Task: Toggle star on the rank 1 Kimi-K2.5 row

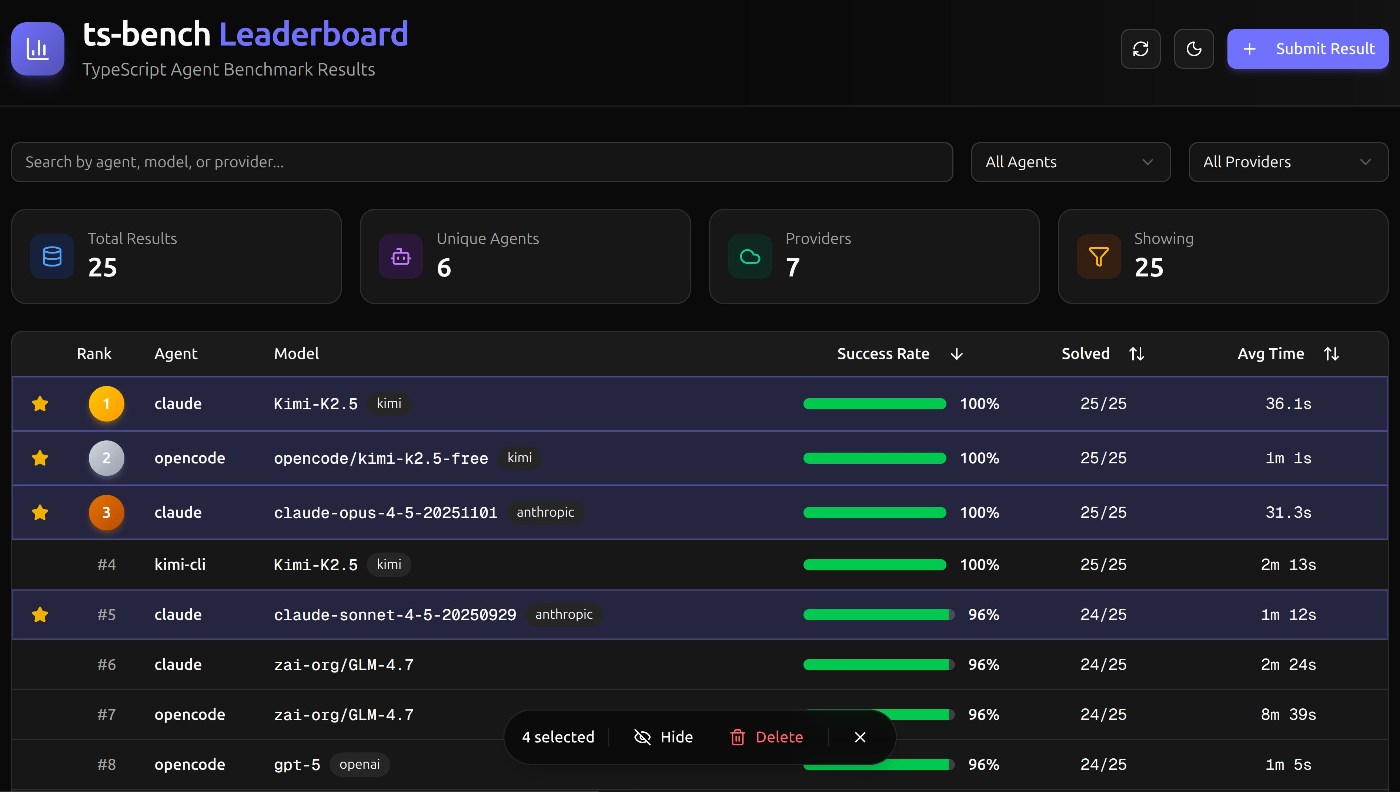Action: click(x=40, y=404)
